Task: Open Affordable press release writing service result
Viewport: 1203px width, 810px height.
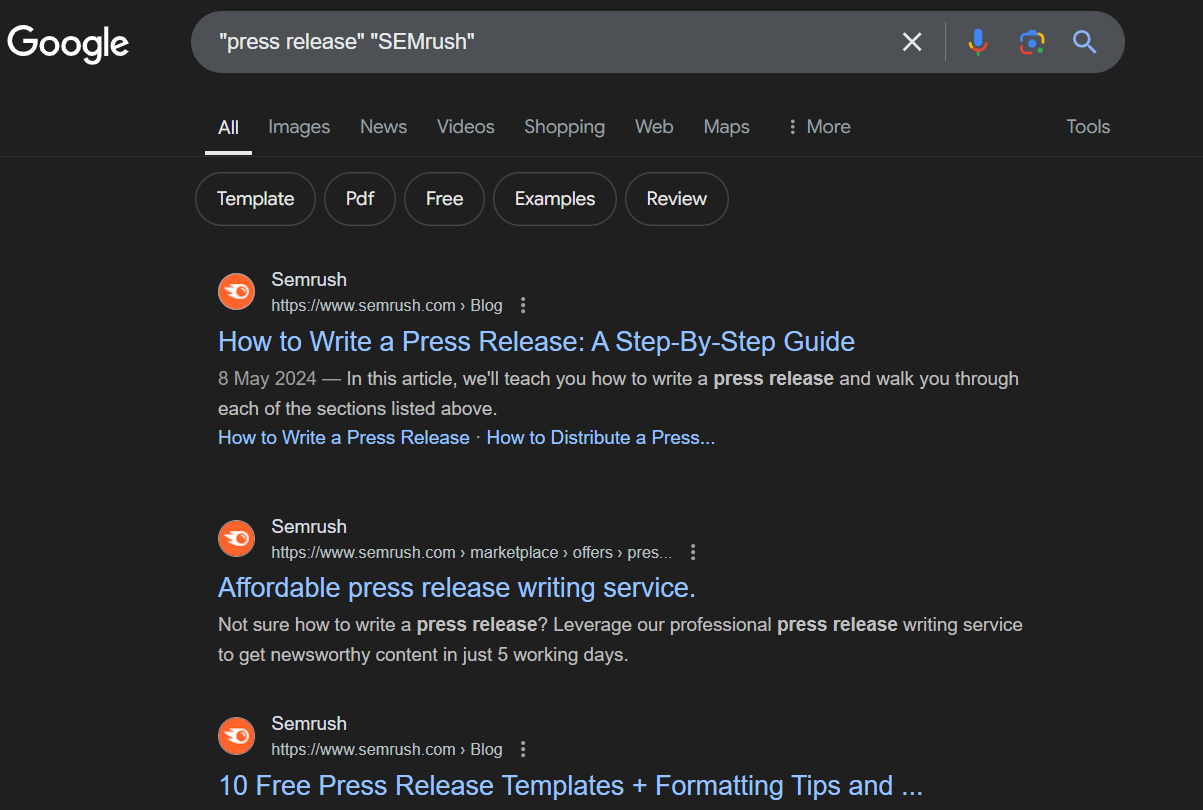Action: pos(457,588)
